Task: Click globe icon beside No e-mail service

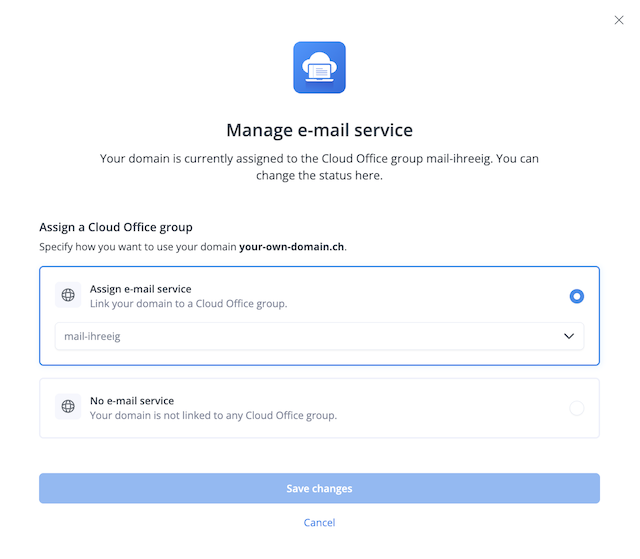Action: 68,406
